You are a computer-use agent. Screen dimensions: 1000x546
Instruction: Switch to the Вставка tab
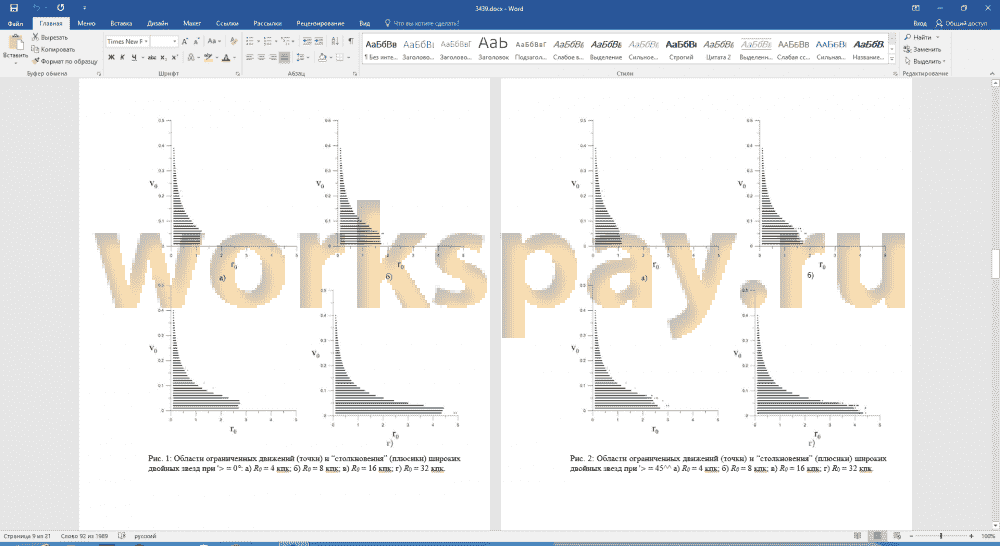tap(121, 24)
